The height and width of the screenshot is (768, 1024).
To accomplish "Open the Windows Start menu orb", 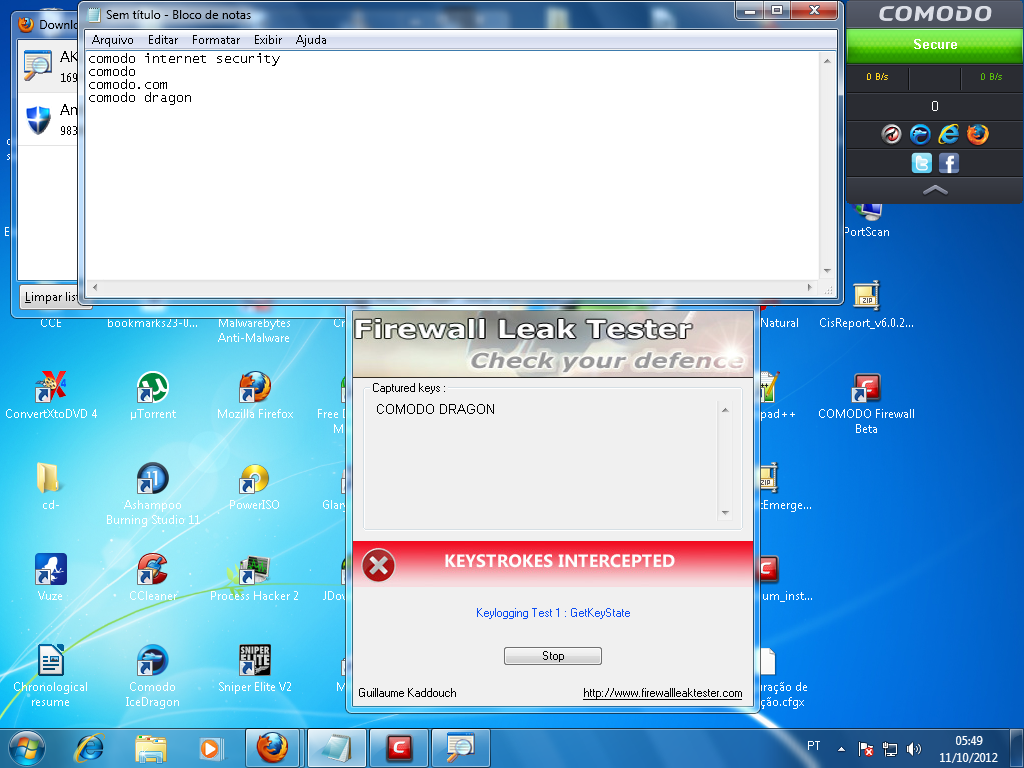I will point(27,748).
